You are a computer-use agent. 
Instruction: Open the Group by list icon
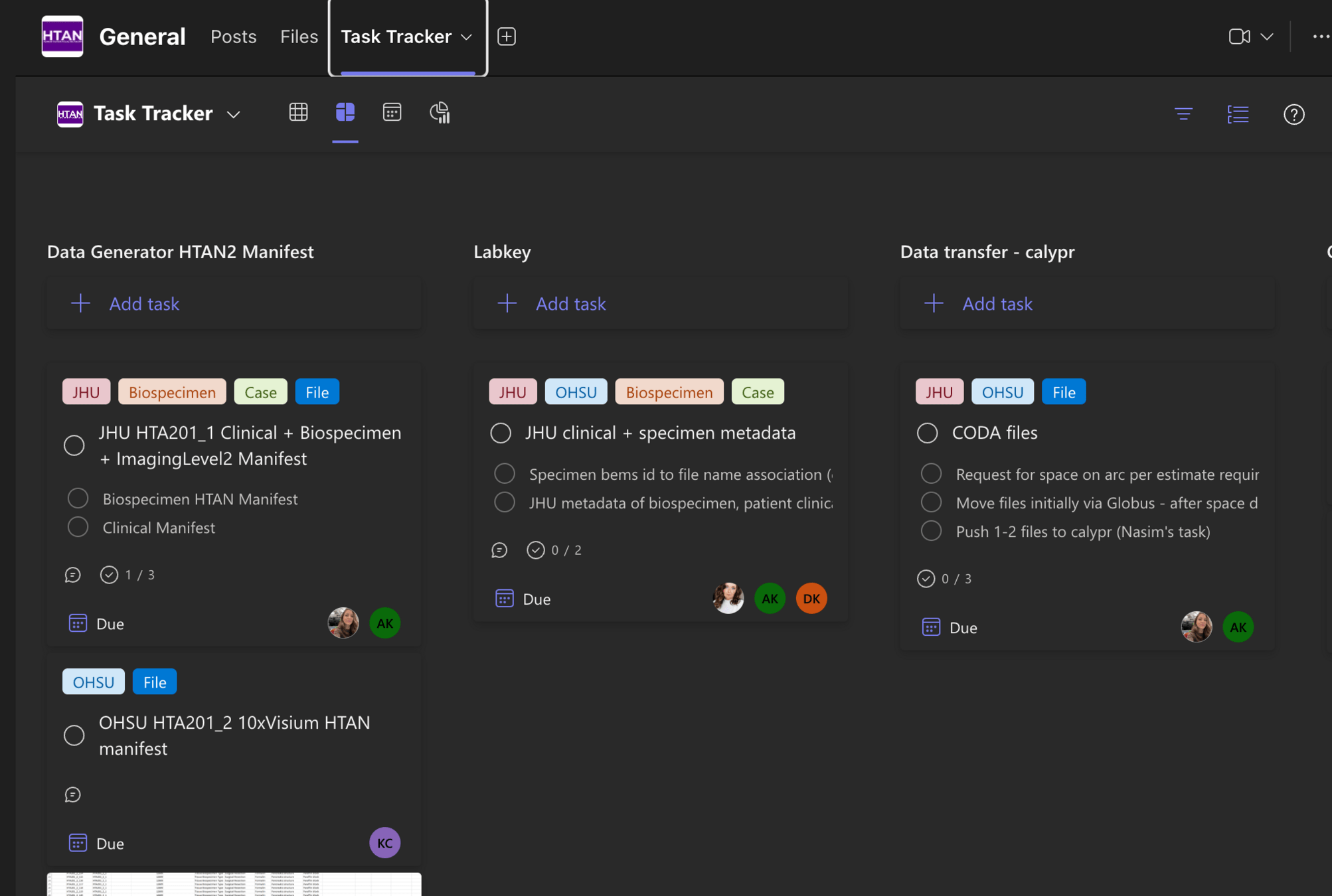coord(1238,114)
